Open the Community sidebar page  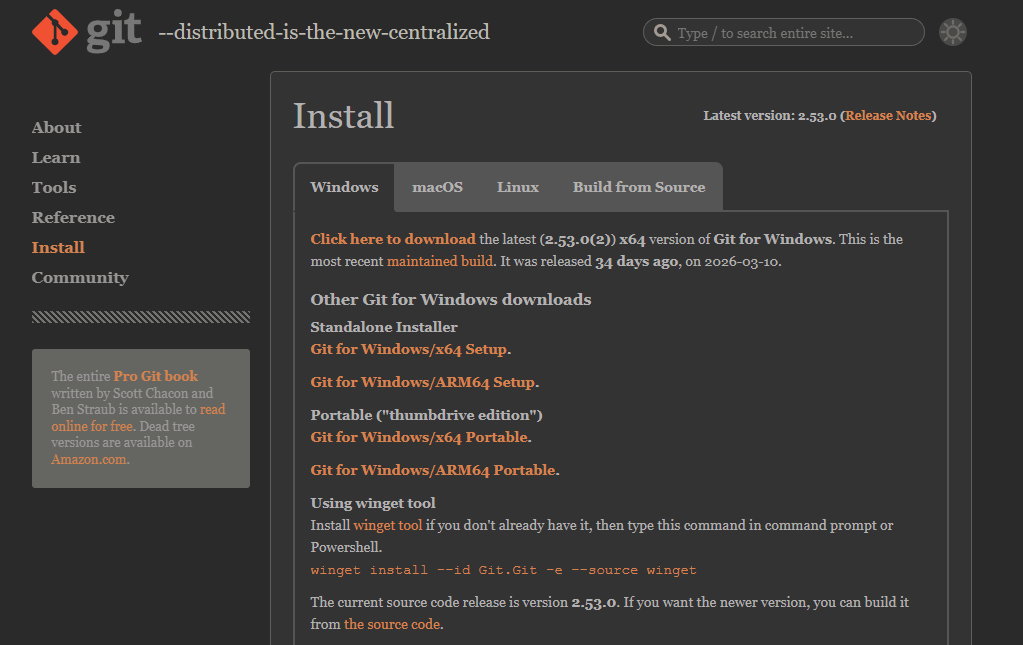pyautogui.click(x=80, y=277)
